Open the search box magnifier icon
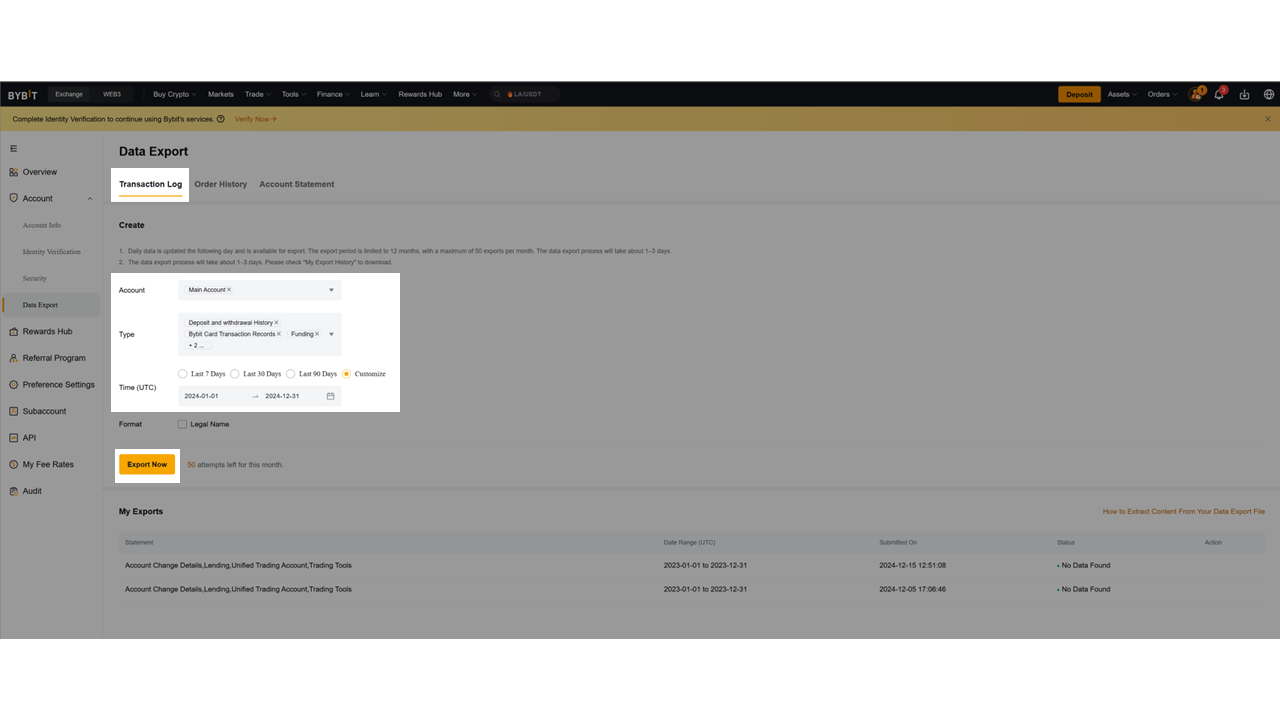Screen dimensions: 1280x720 pyautogui.click(x=499, y=95)
